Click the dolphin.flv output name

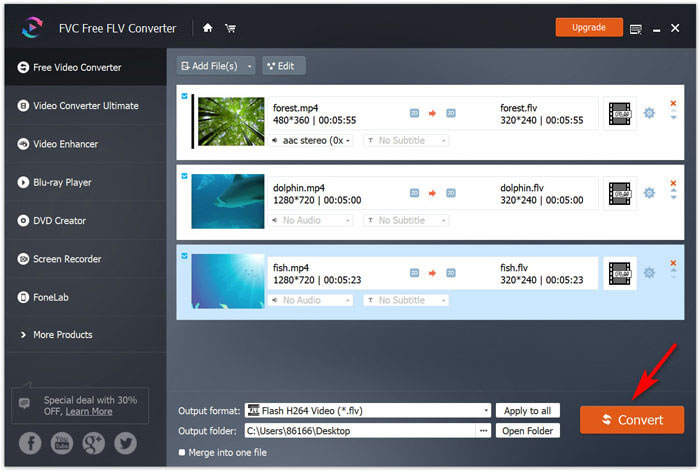click(x=522, y=188)
